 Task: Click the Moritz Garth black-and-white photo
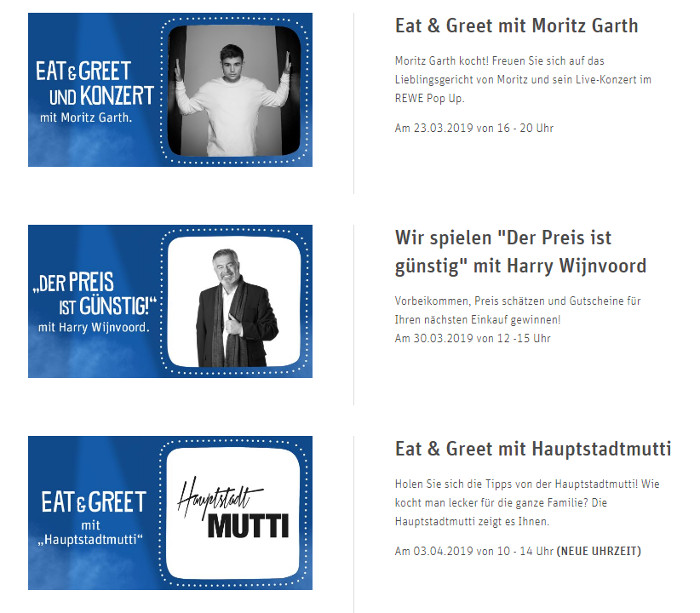[234, 91]
